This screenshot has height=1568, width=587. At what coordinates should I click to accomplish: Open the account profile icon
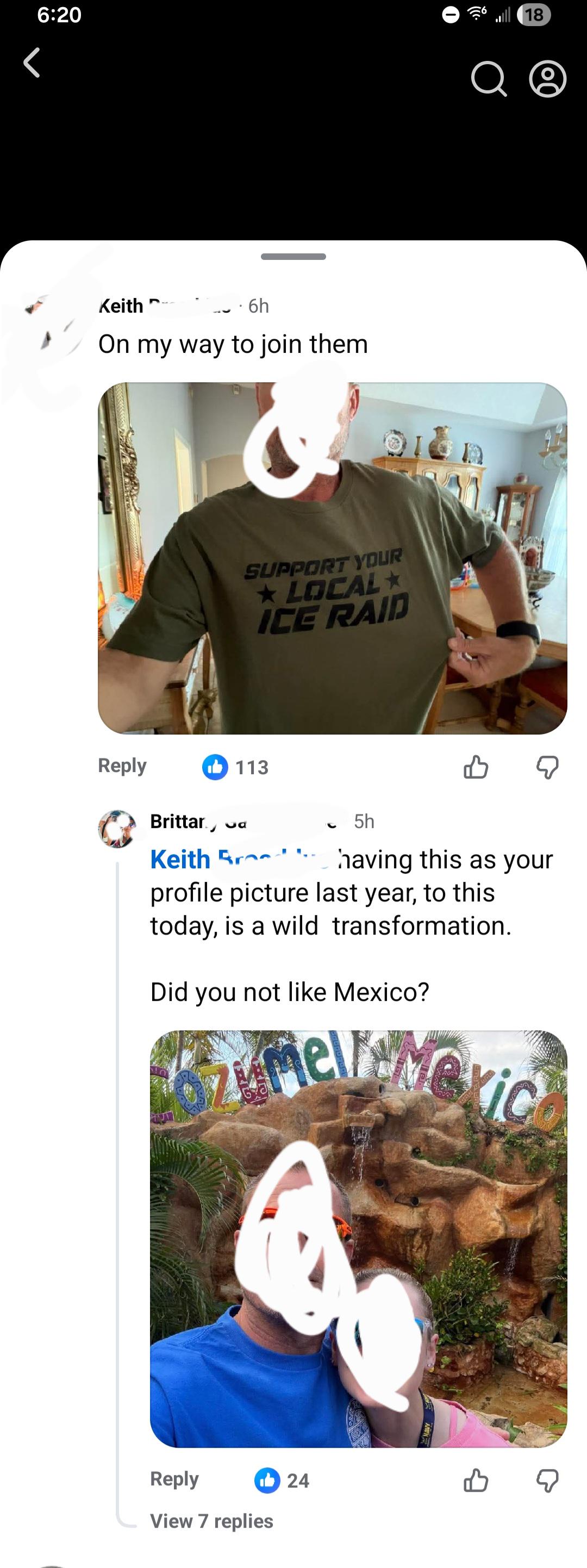coord(547,79)
